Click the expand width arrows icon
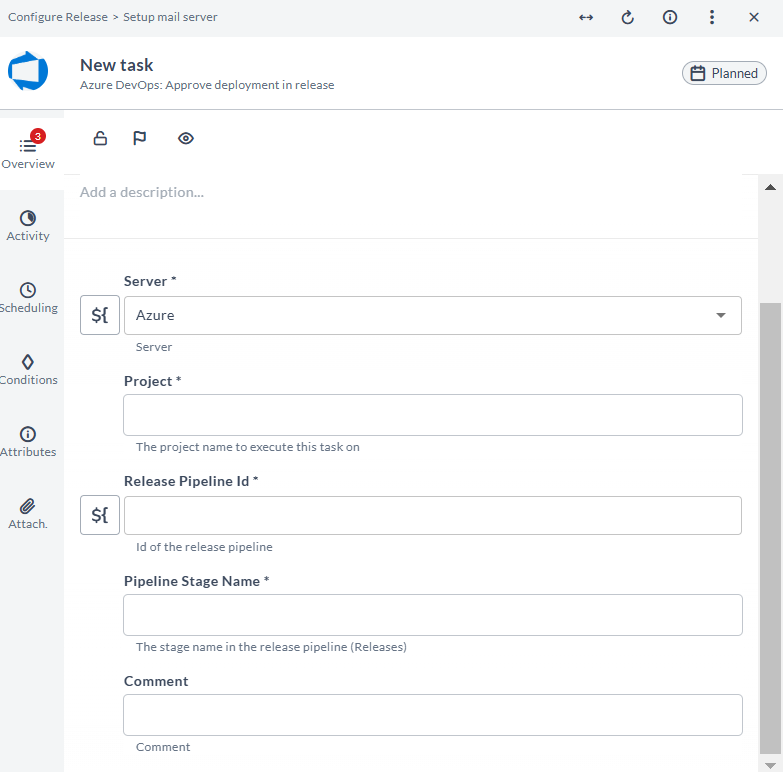 coord(586,18)
